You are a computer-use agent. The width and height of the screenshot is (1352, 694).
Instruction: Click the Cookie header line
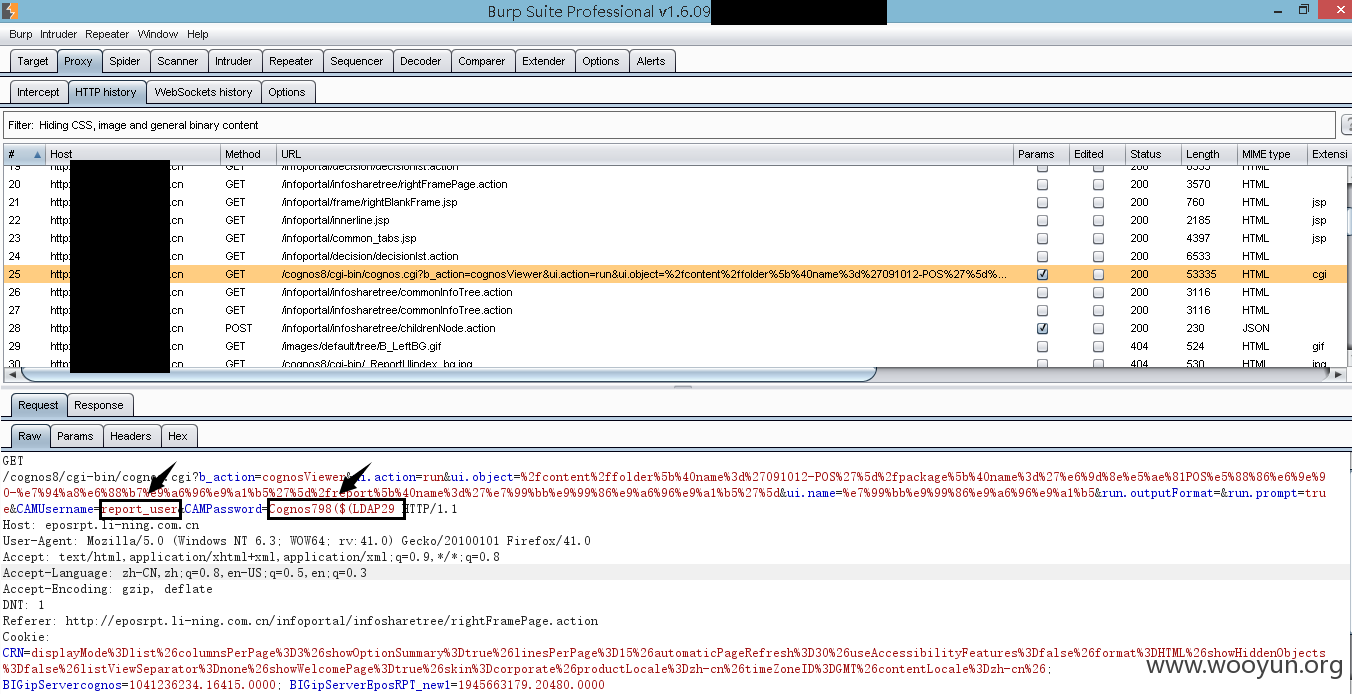tap(24, 637)
